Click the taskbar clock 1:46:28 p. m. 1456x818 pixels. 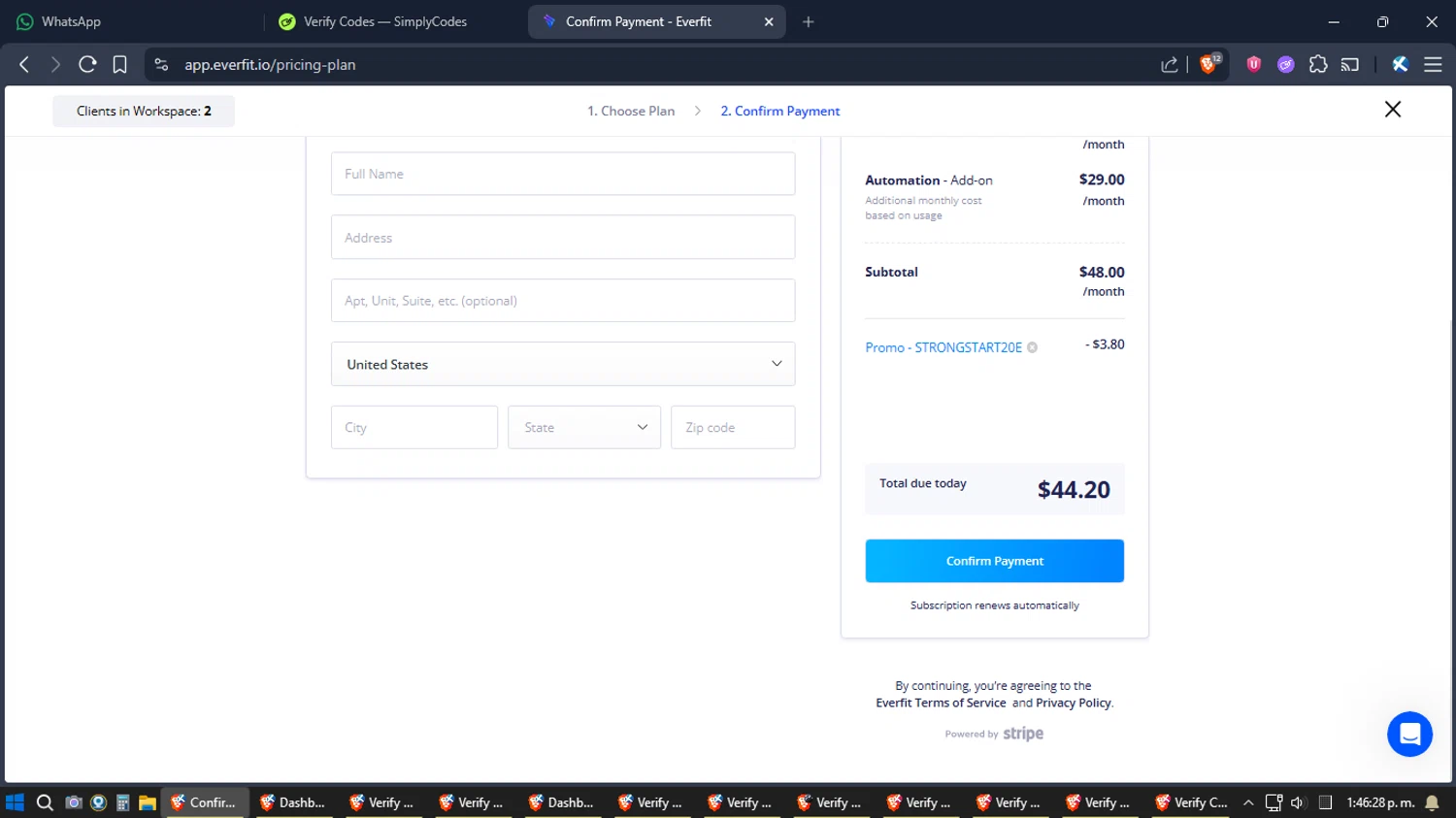pos(1380,802)
